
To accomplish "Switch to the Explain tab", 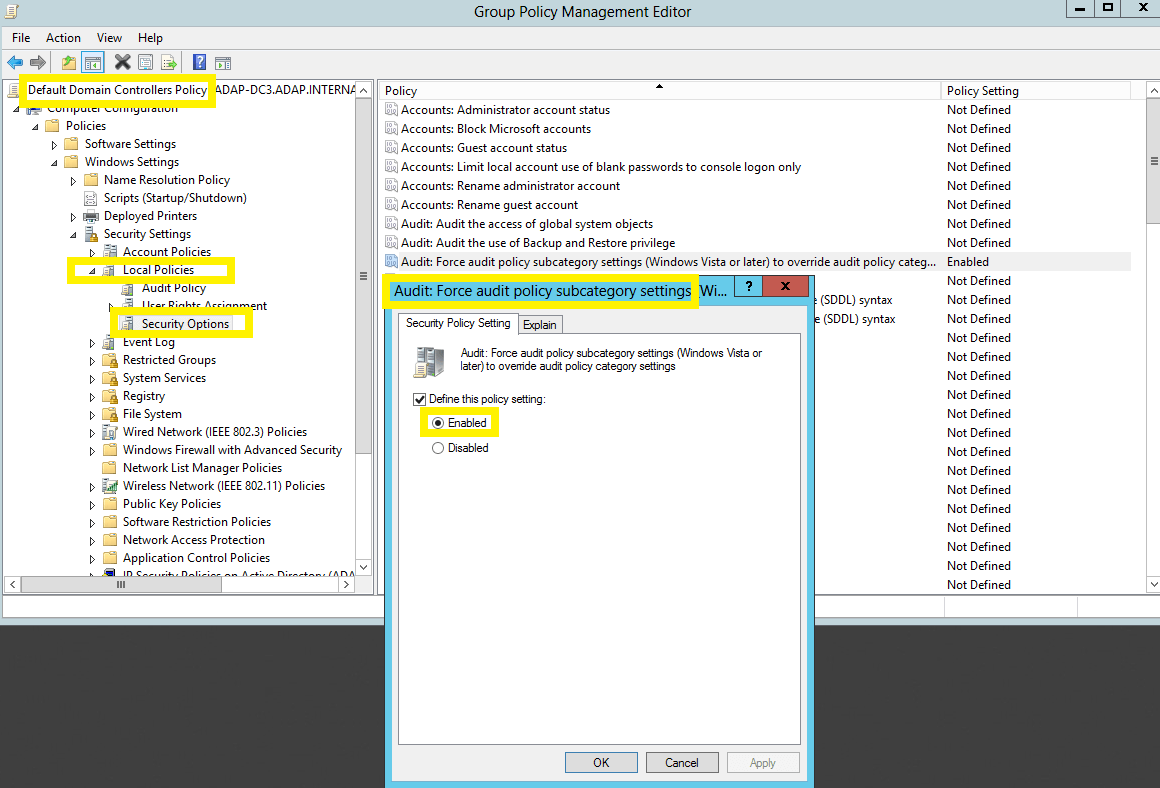I will (x=540, y=324).
